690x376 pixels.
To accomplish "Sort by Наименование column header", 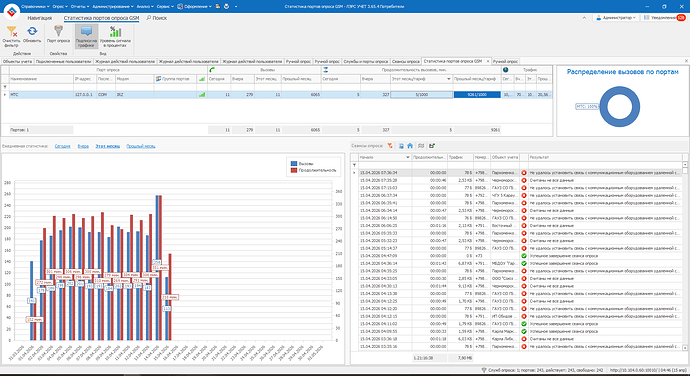I will tap(41, 79).
